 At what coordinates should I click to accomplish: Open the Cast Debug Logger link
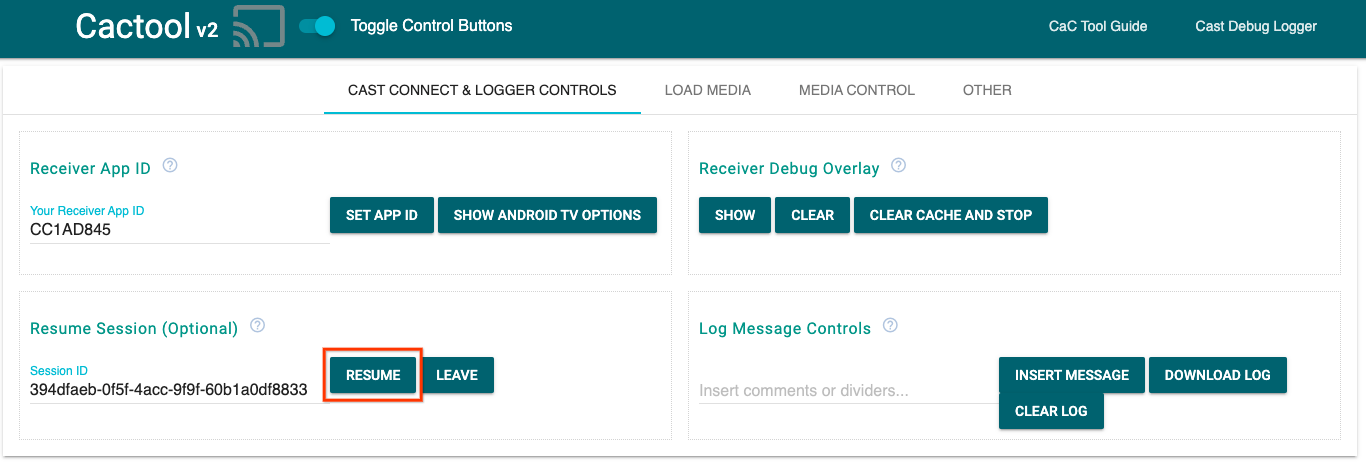pos(1256,26)
